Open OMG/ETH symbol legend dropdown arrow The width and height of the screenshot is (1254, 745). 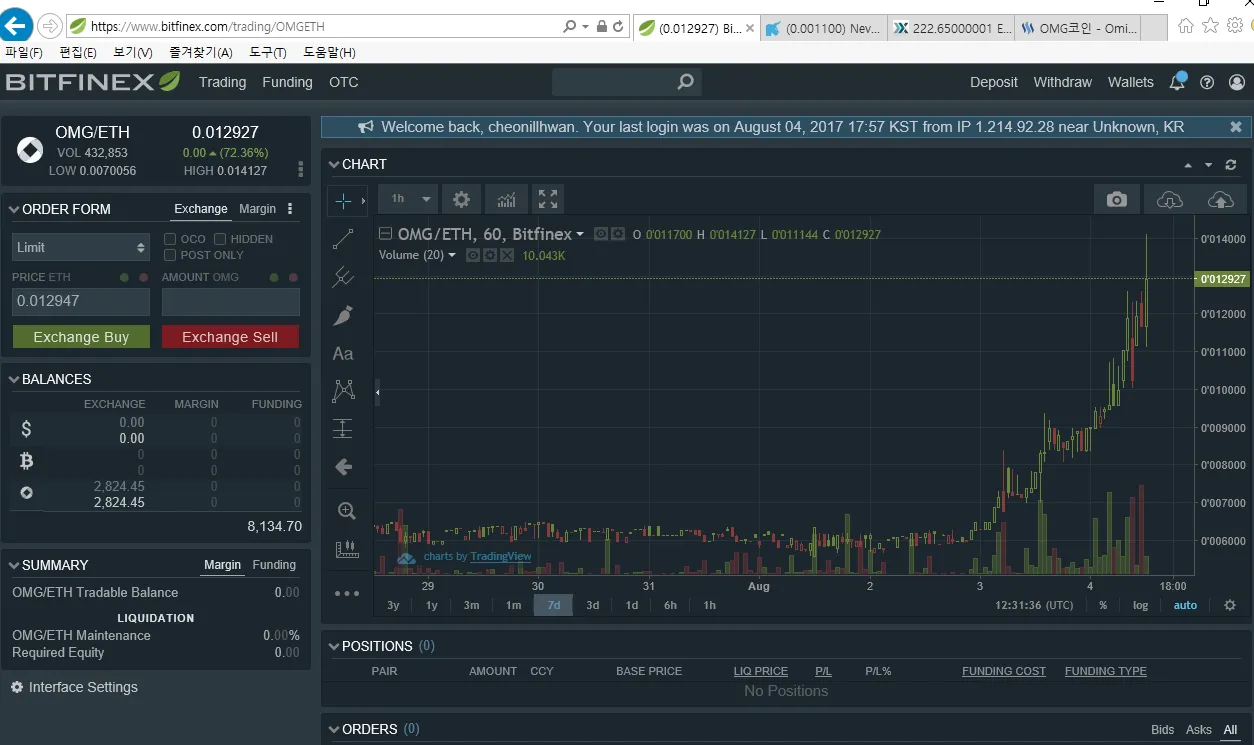click(580, 235)
